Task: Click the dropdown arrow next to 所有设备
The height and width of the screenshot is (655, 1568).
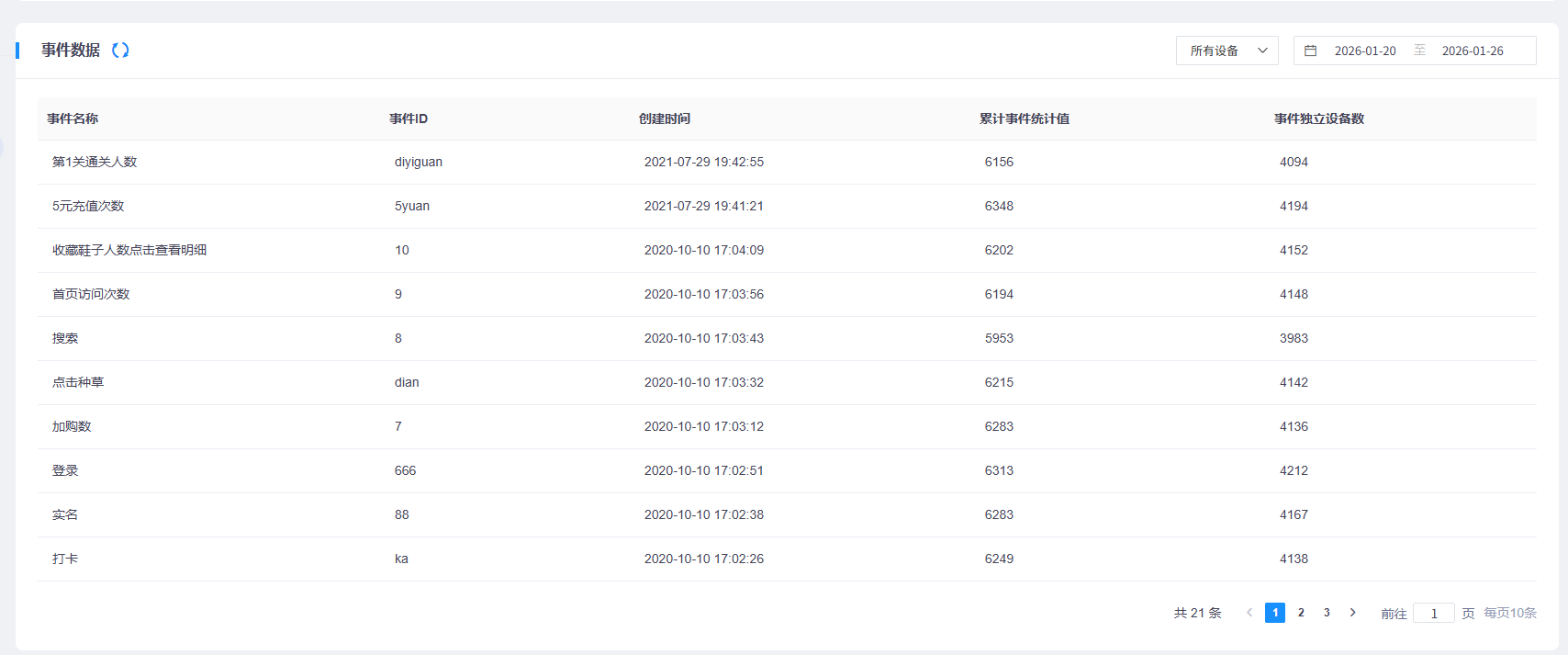Action: (1262, 51)
